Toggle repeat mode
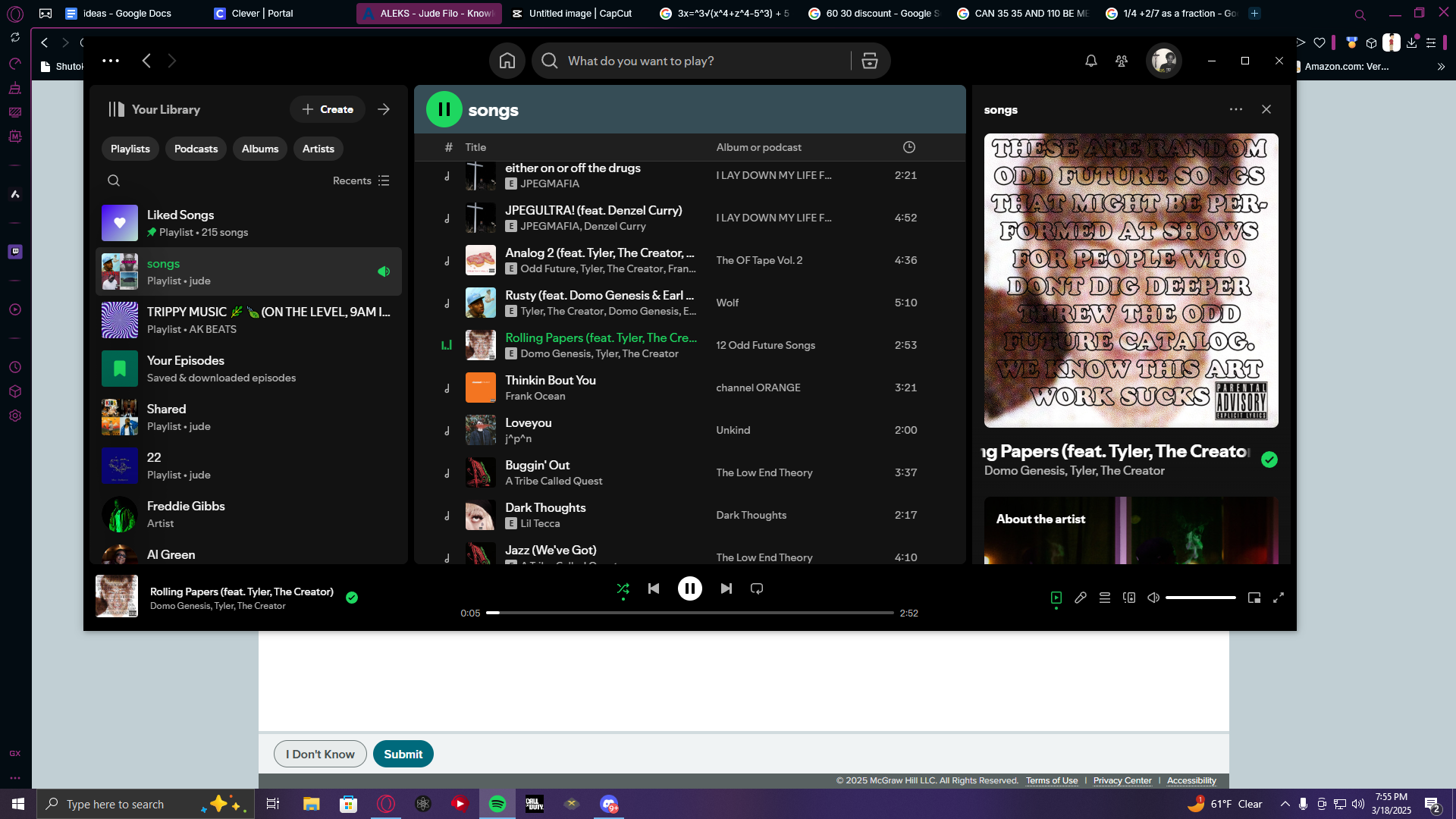The image size is (1456, 819). (x=757, y=588)
